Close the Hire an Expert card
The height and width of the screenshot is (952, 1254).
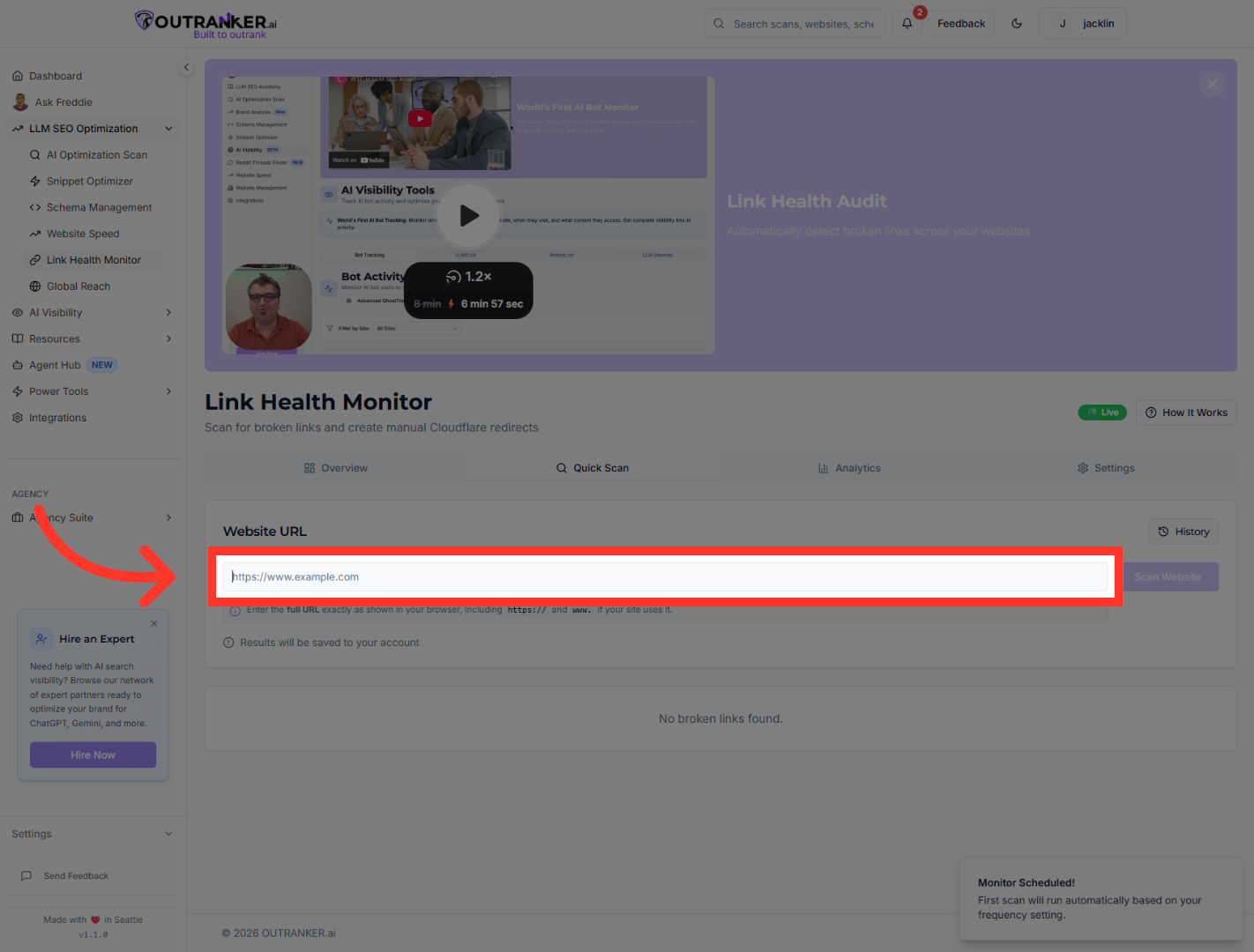(x=154, y=623)
